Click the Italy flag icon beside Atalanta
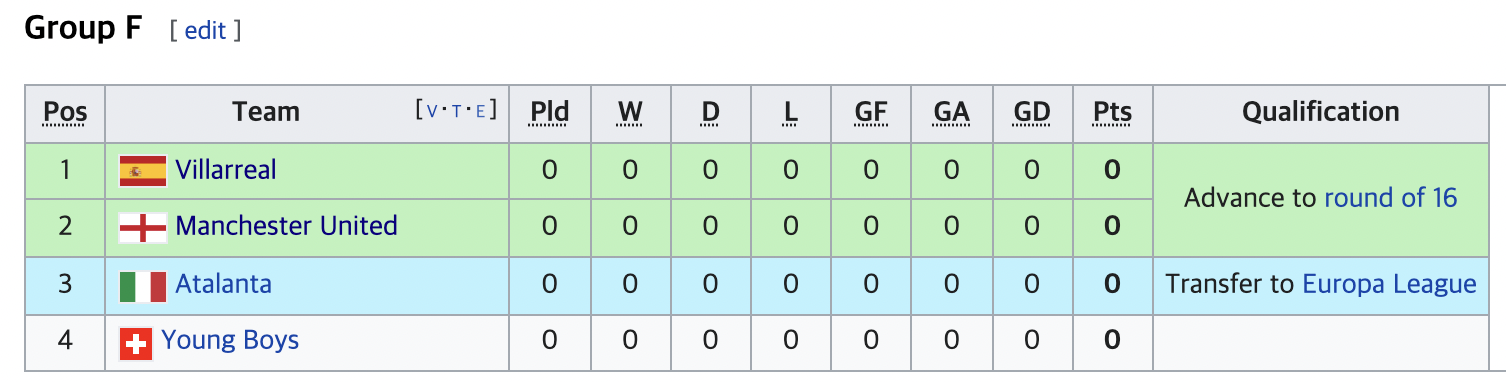Viewport: 1506px width, 382px height. (143, 286)
